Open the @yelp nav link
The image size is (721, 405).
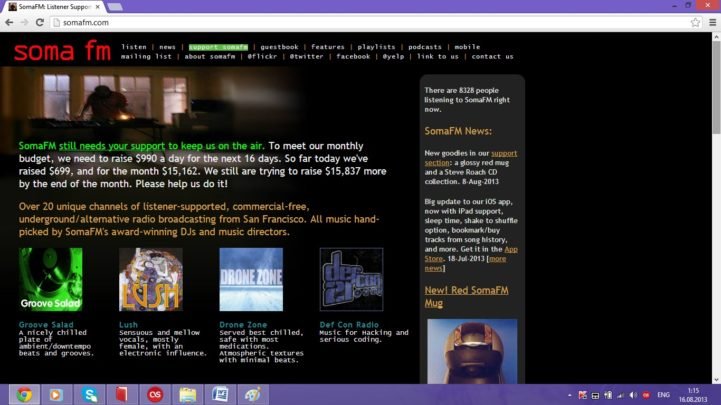(393, 57)
